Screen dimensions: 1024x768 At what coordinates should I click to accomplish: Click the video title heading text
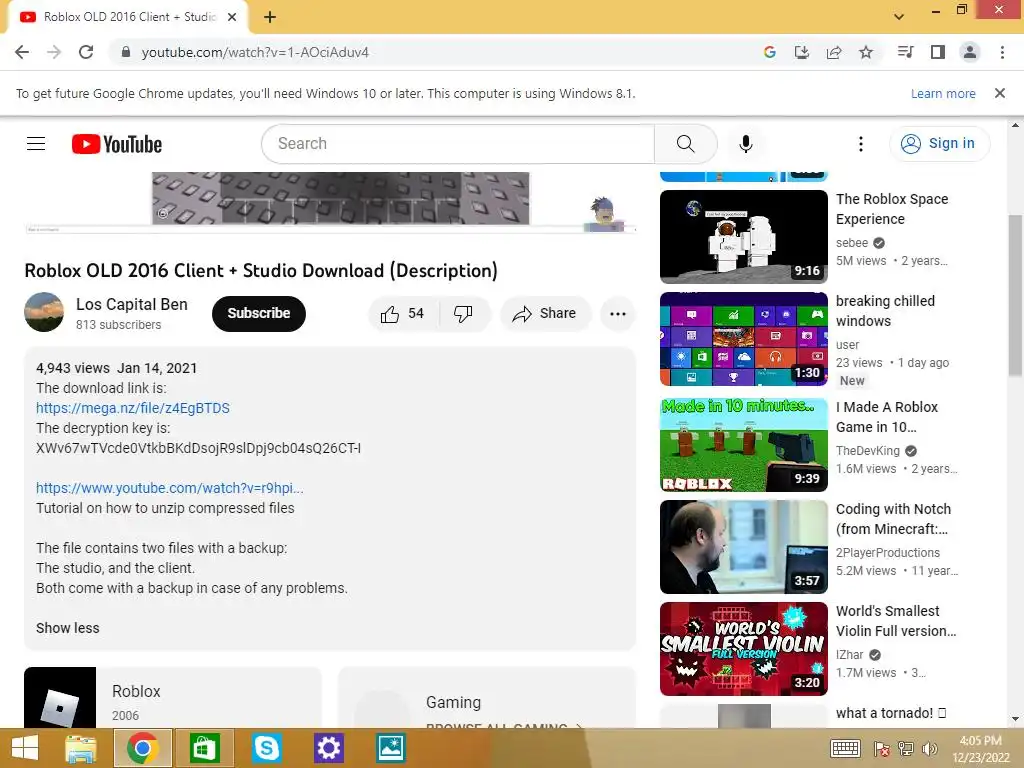261,271
